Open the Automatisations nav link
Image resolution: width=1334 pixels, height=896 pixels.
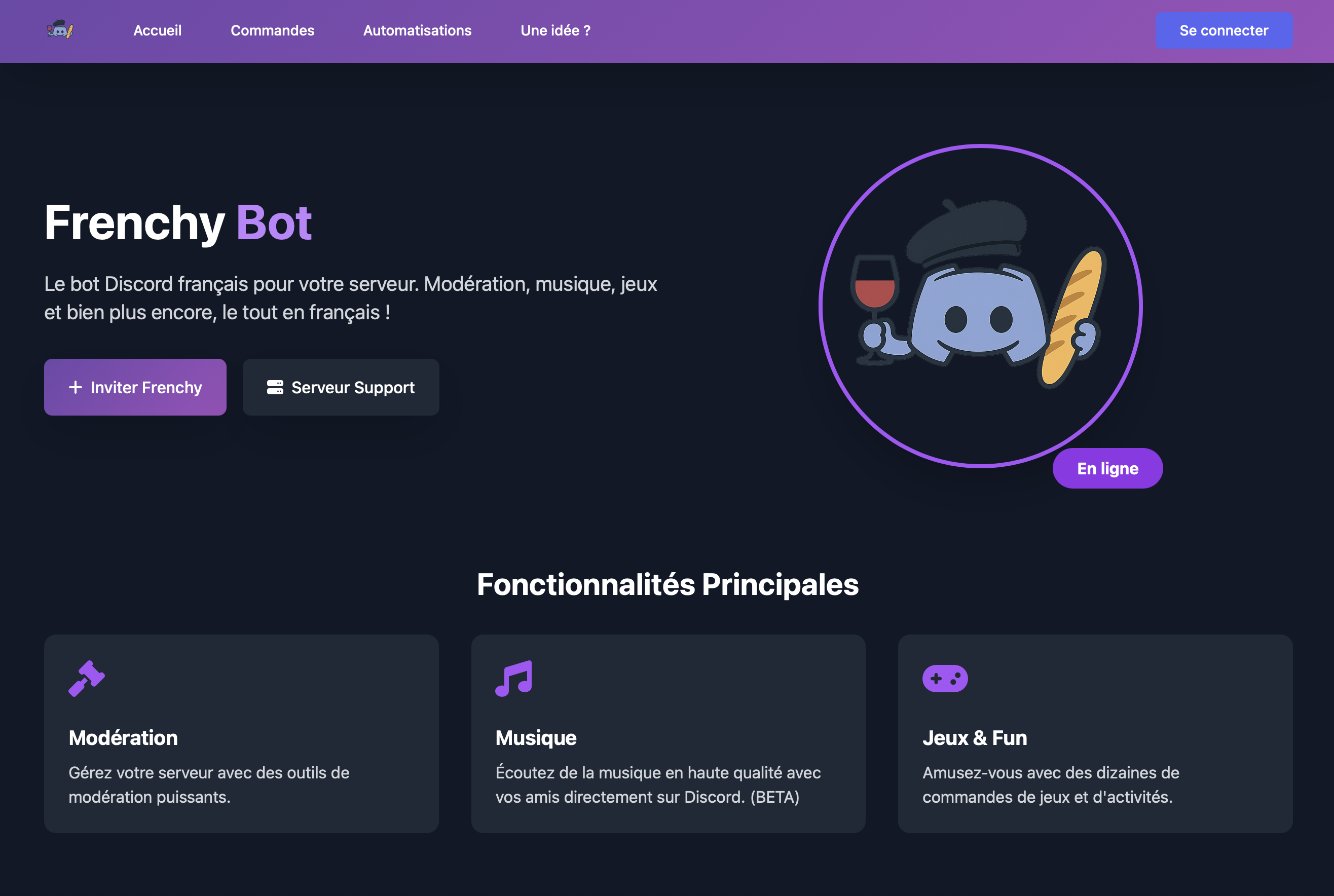point(418,30)
